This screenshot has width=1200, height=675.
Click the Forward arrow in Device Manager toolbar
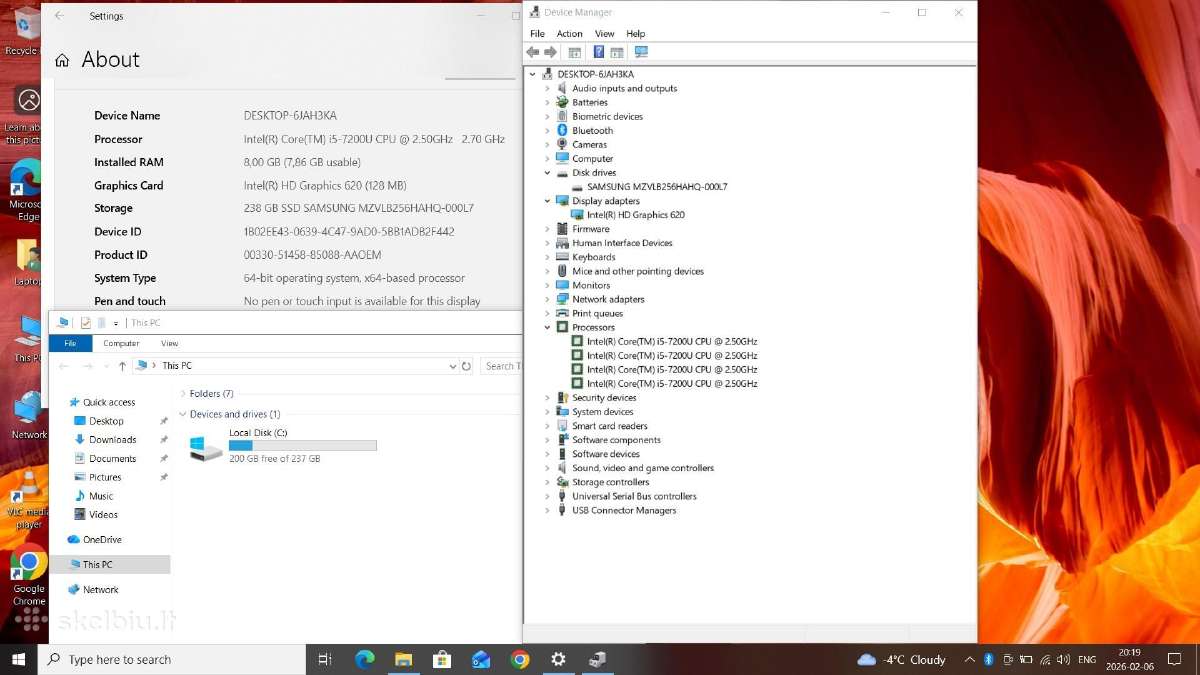coord(550,52)
